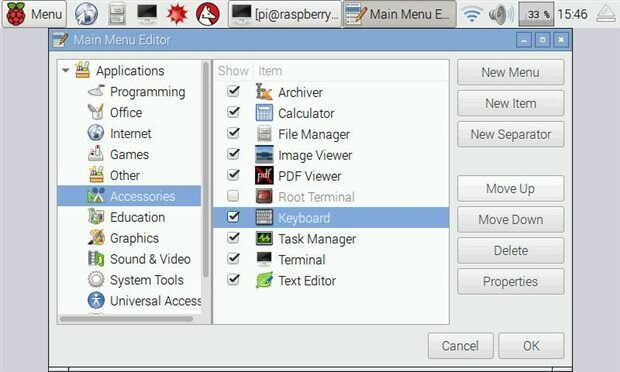Enable the Root Terminal show checkbox
The image size is (620, 372).
233,196
